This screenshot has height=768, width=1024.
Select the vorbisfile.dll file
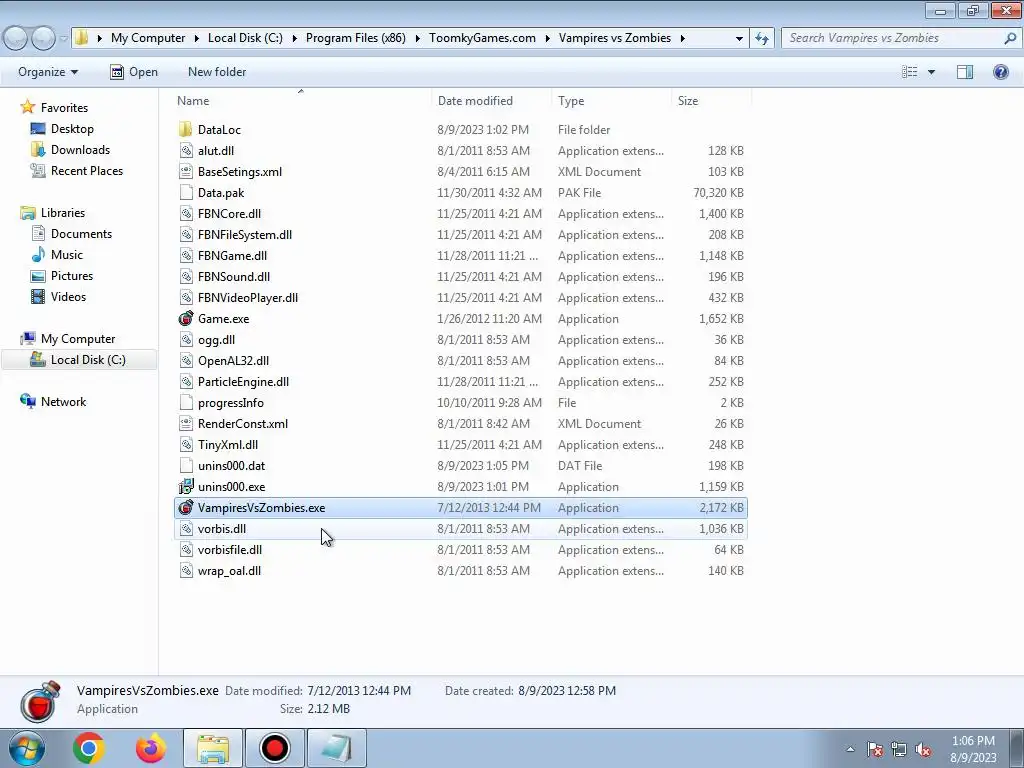click(230, 549)
